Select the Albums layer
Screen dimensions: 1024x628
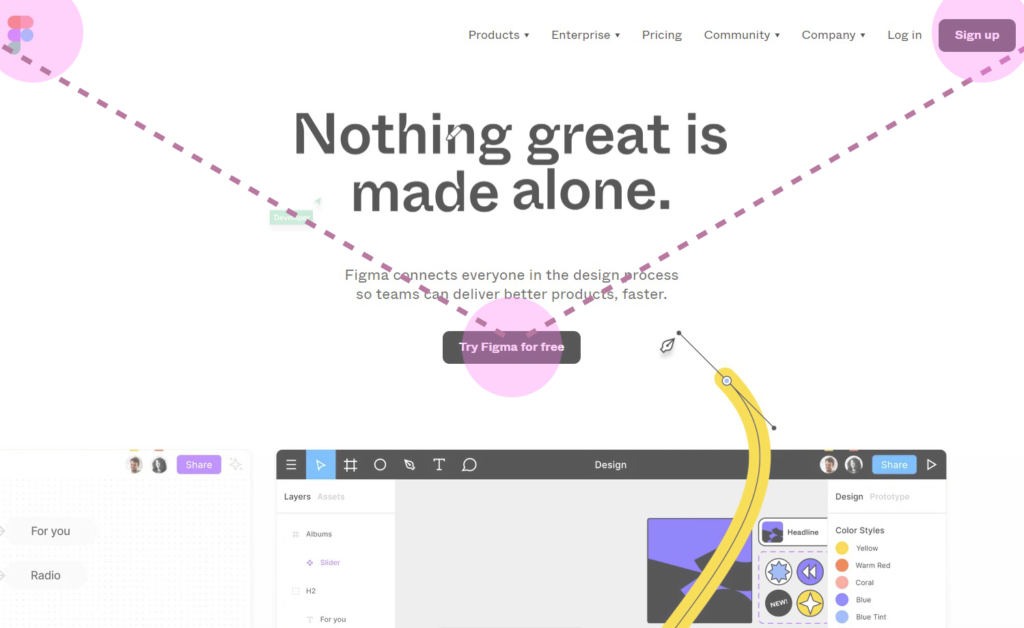[319, 534]
